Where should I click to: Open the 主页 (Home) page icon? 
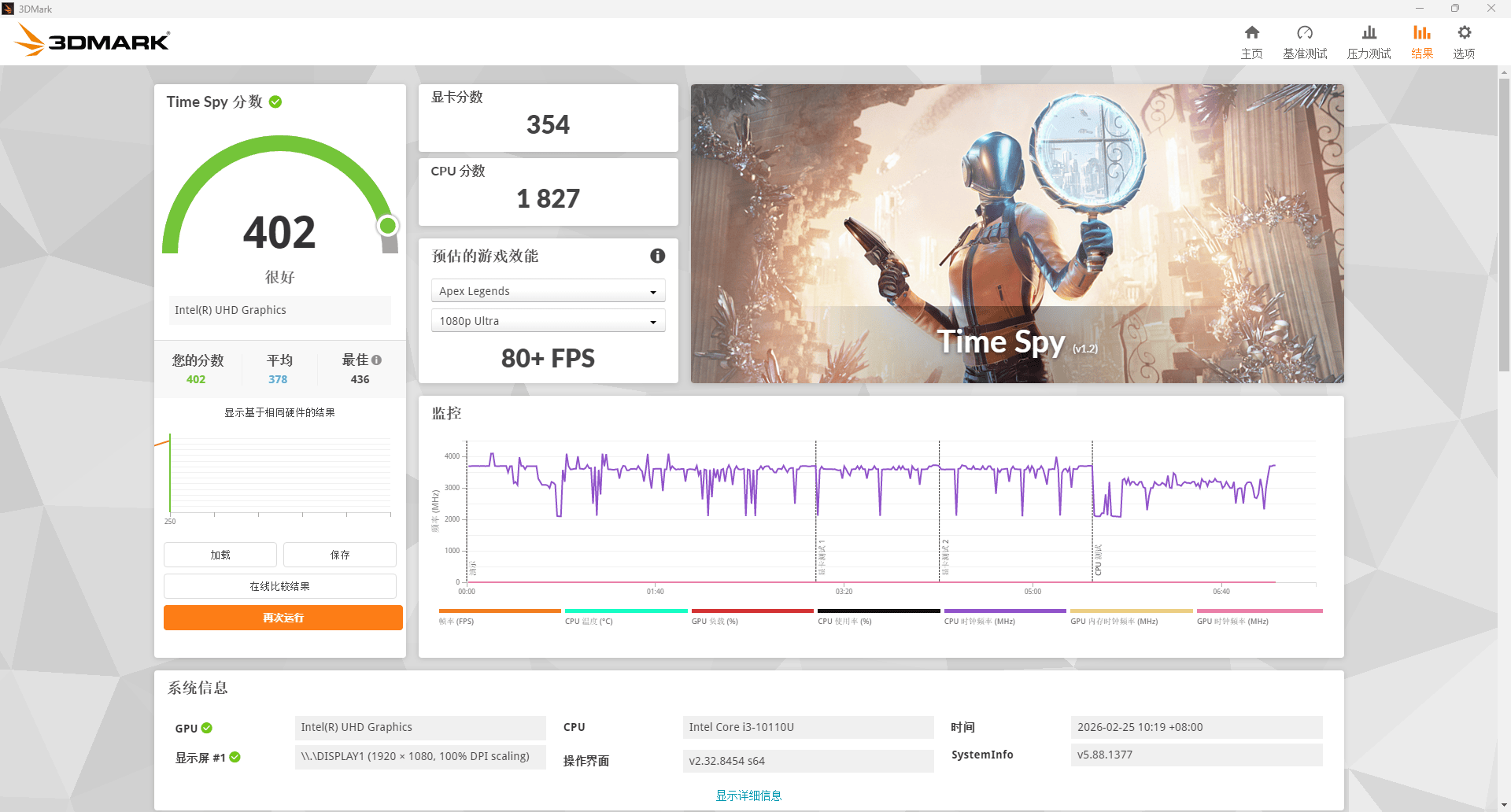(1251, 39)
